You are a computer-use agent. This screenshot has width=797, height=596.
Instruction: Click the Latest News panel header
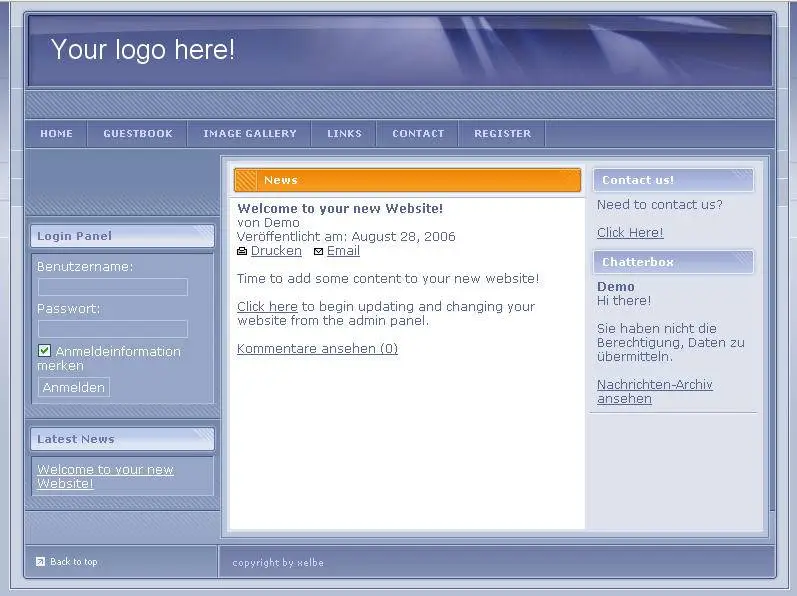coord(122,439)
